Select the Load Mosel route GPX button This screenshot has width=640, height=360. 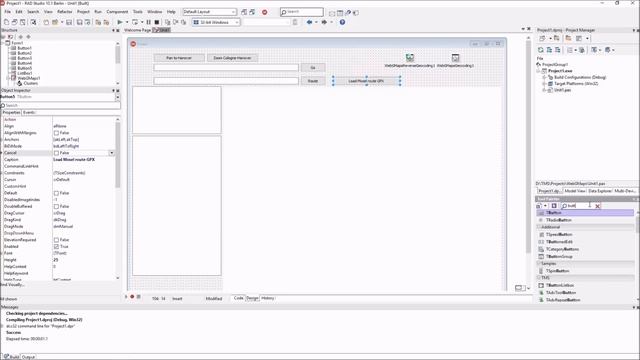coord(366,81)
